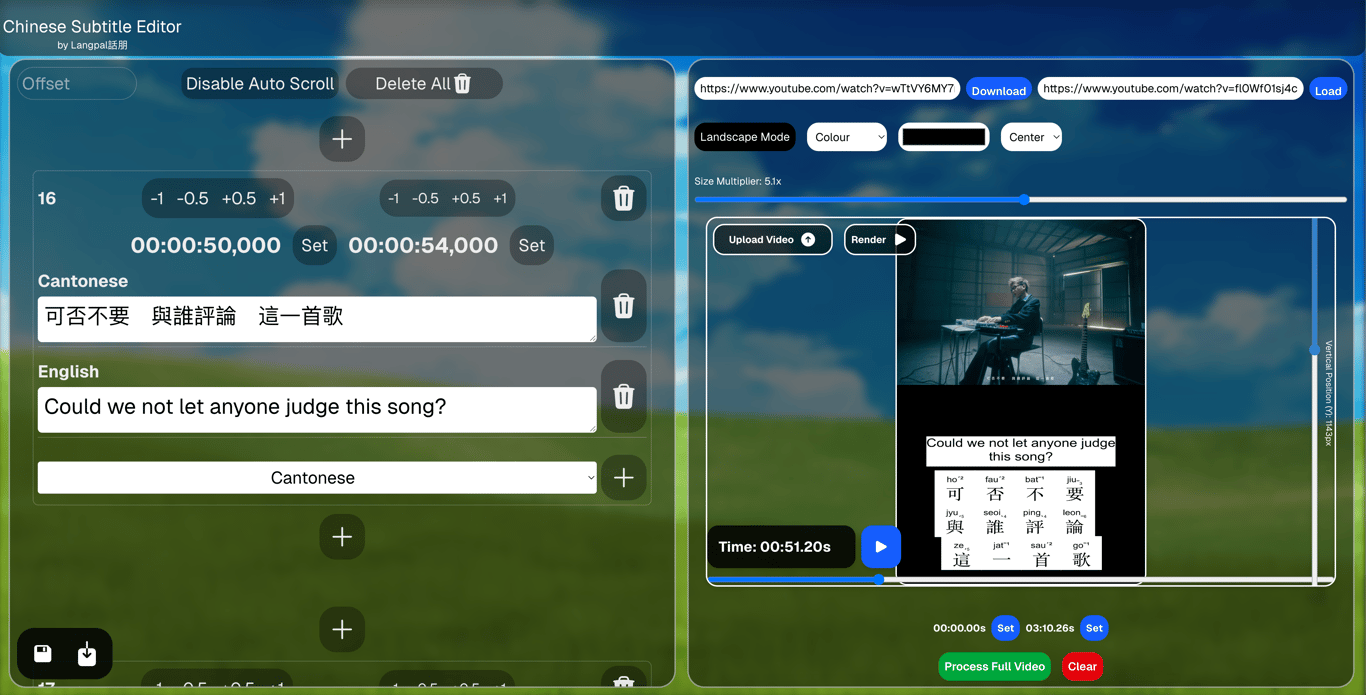This screenshot has width=1366, height=695.
Task: Click the download YouTube URL field
Action: [x=827, y=89]
